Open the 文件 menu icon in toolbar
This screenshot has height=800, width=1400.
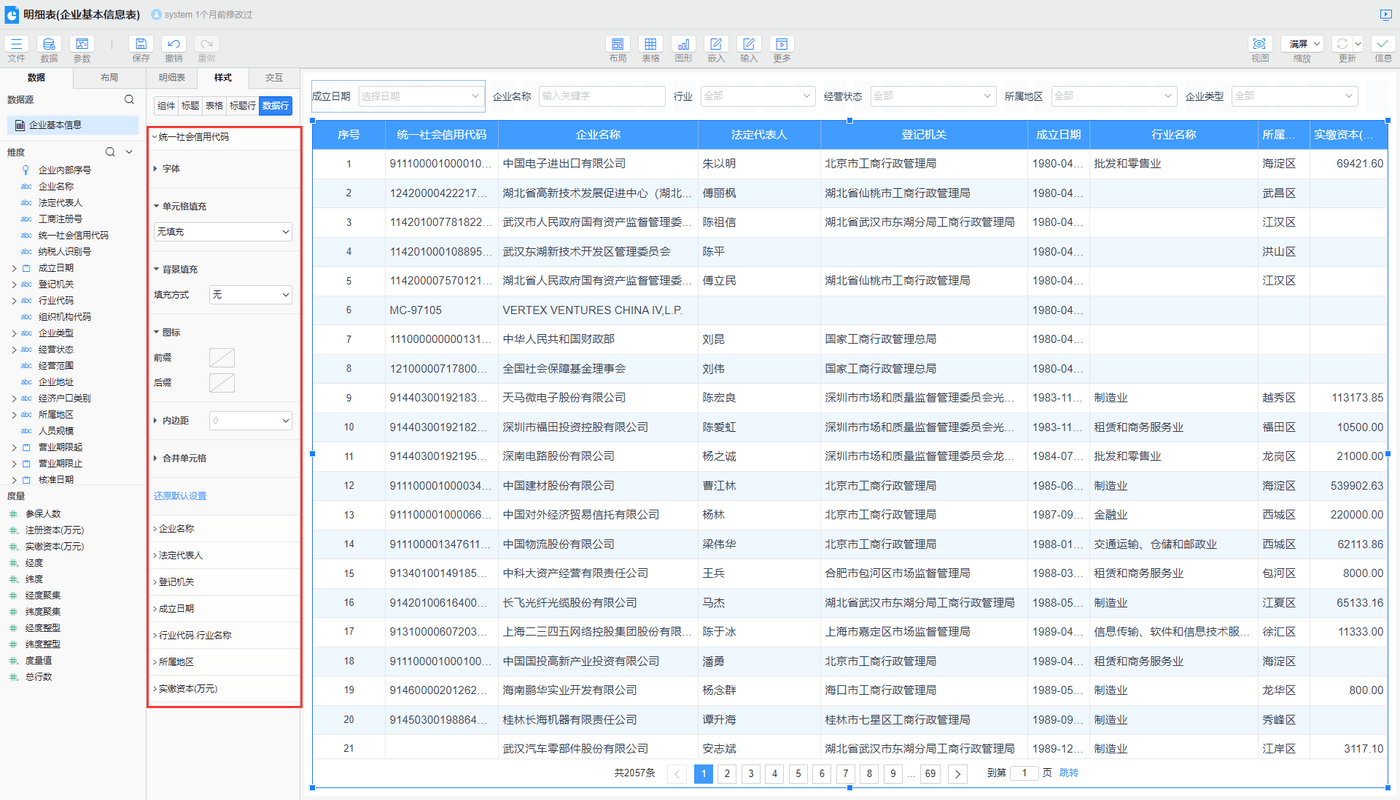(16, 45)
